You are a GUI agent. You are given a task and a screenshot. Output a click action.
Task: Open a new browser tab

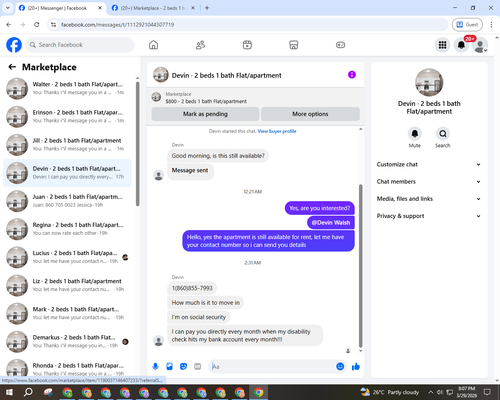coord(207,8)
